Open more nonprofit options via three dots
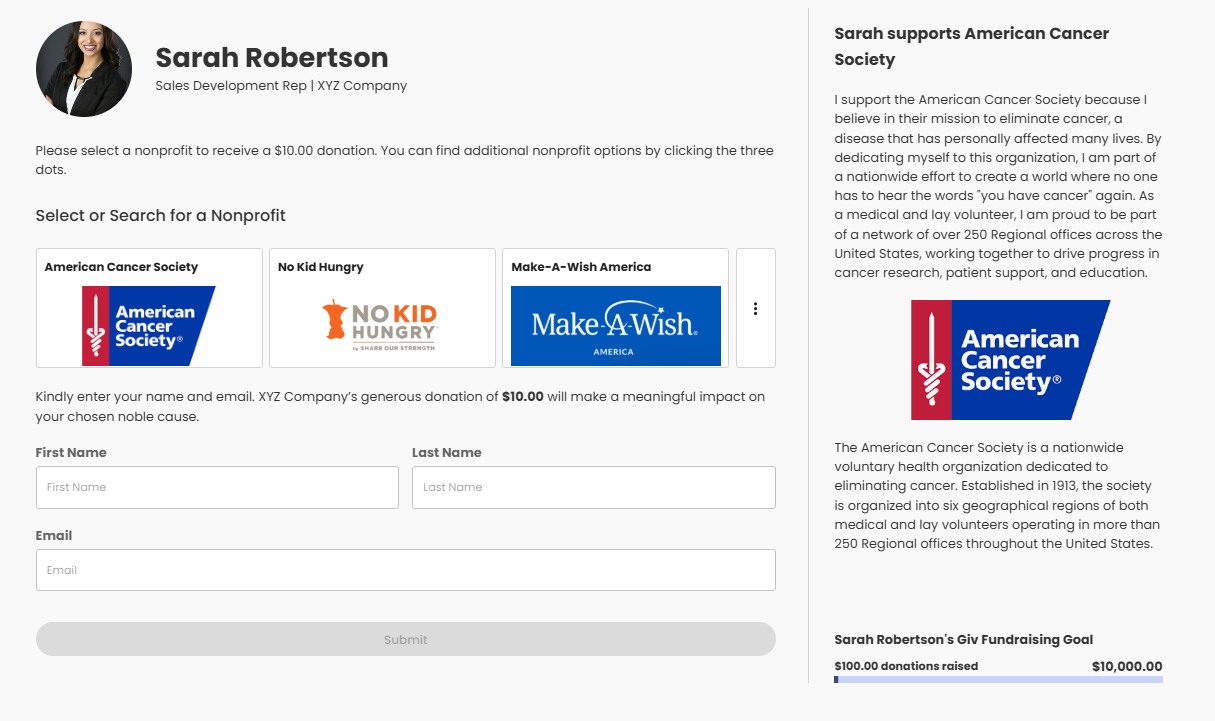1215x721 pixels. tap(755, 309)
